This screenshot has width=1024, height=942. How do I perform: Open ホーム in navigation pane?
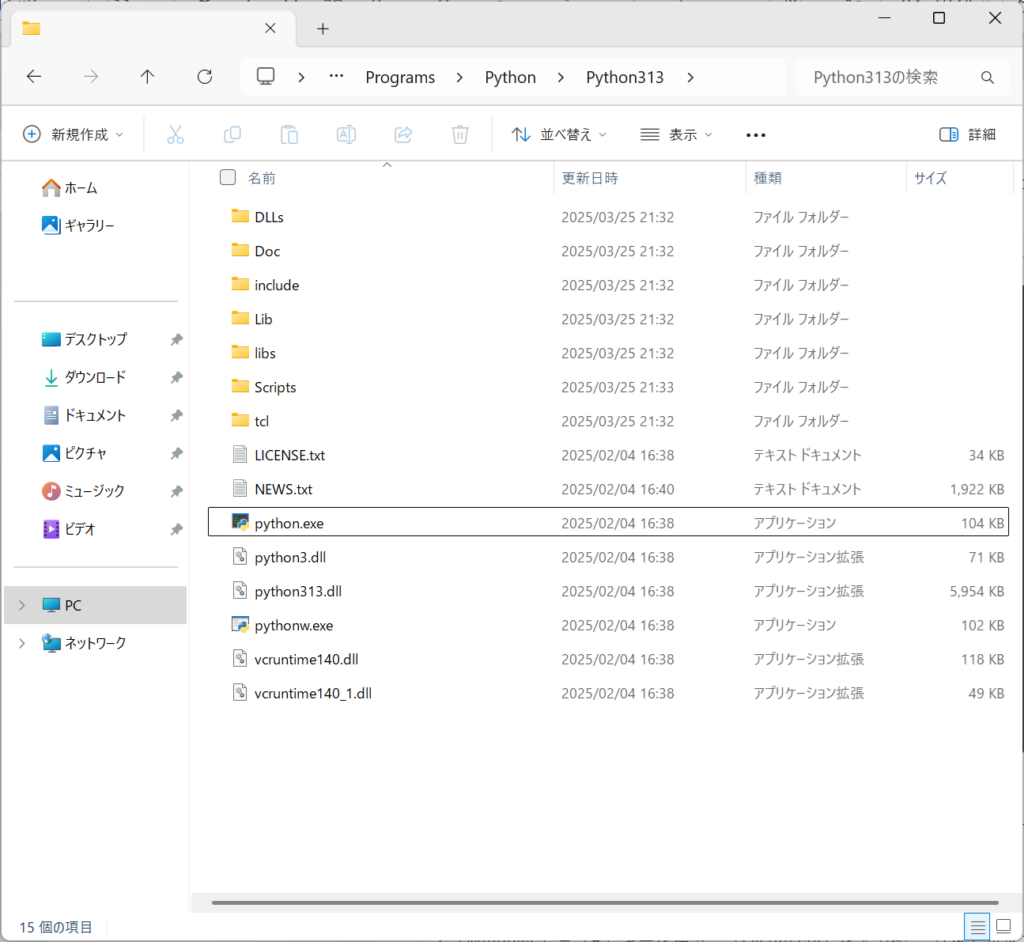[x=69, y=188]
